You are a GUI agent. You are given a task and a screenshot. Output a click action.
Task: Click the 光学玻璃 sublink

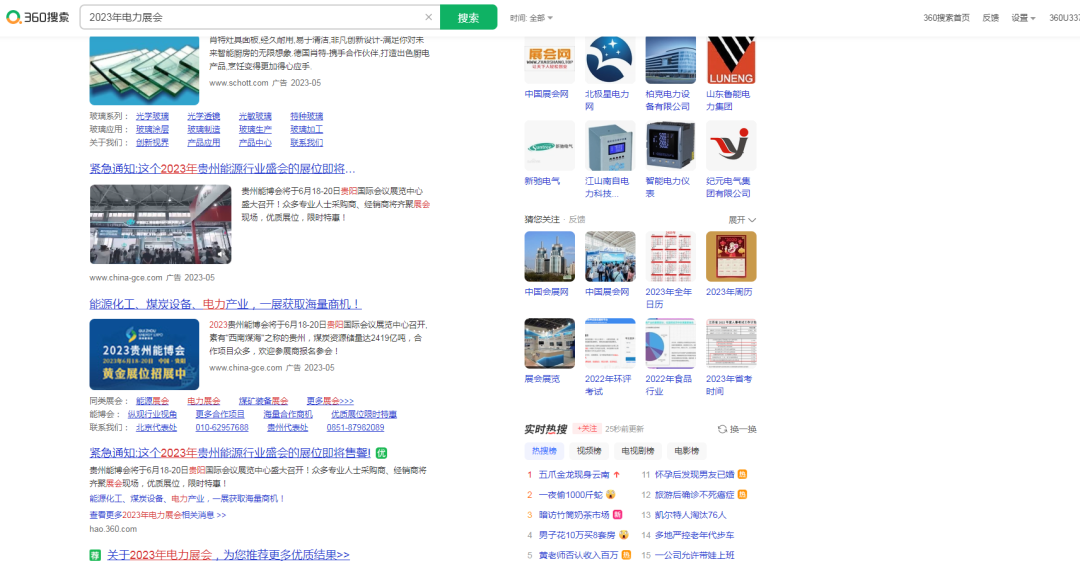point(152,116)
